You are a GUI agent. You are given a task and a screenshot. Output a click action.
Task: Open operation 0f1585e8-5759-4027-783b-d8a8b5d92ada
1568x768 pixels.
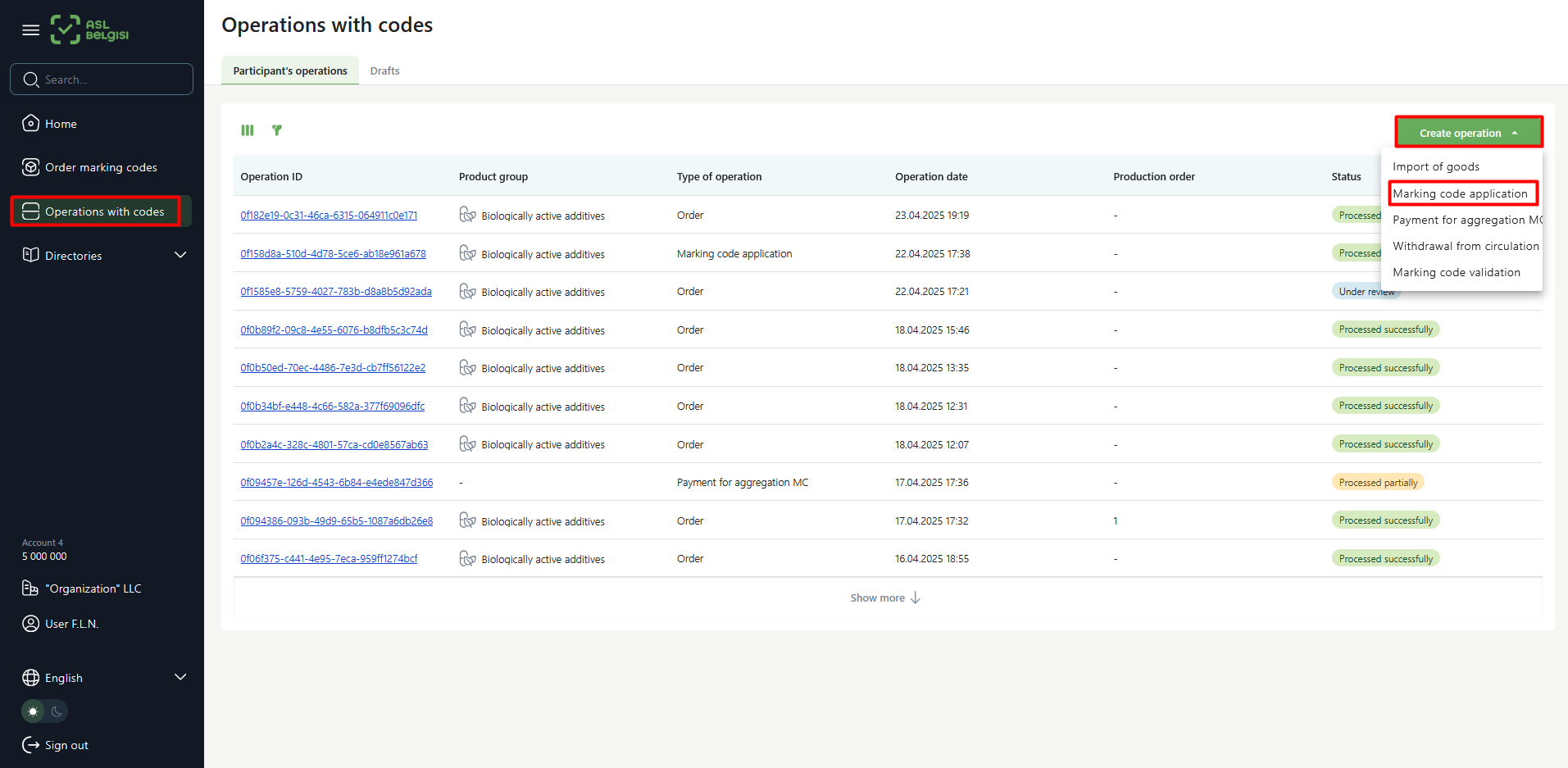click(336, 292)
